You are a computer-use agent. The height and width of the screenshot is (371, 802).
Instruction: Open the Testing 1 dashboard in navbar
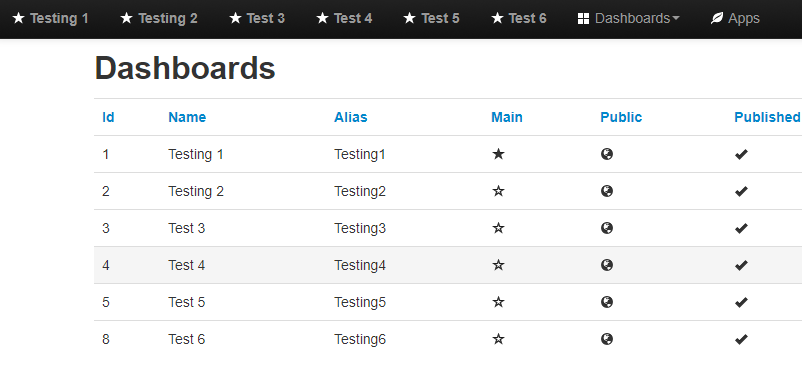point(50,18)
